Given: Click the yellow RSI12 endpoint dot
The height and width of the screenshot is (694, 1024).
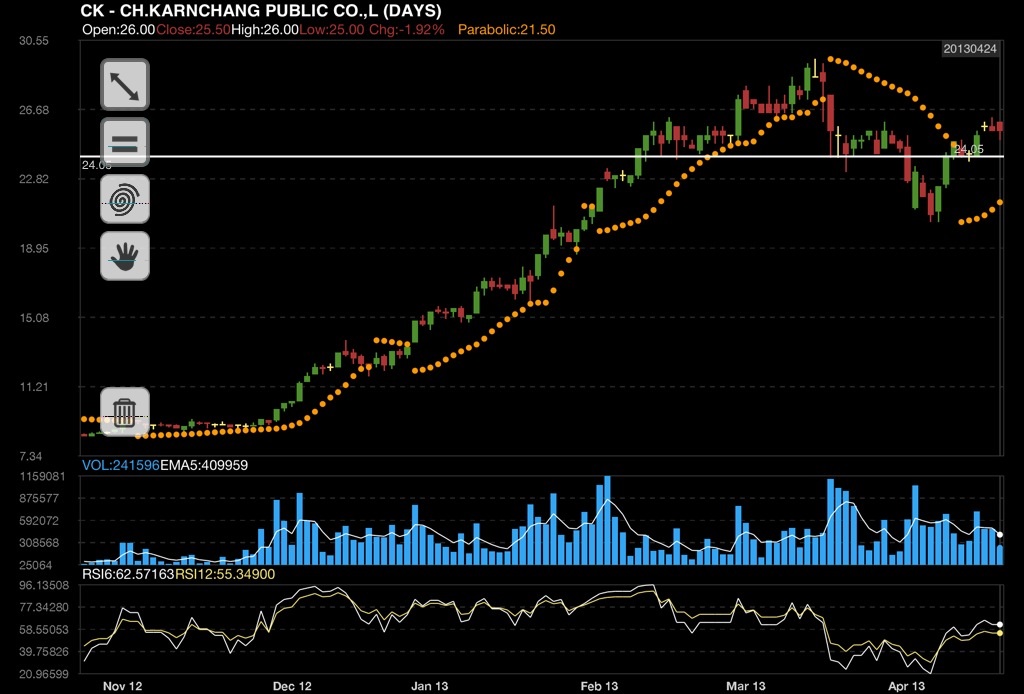Looking at the screenshot, I should click(x=999, y=633).
